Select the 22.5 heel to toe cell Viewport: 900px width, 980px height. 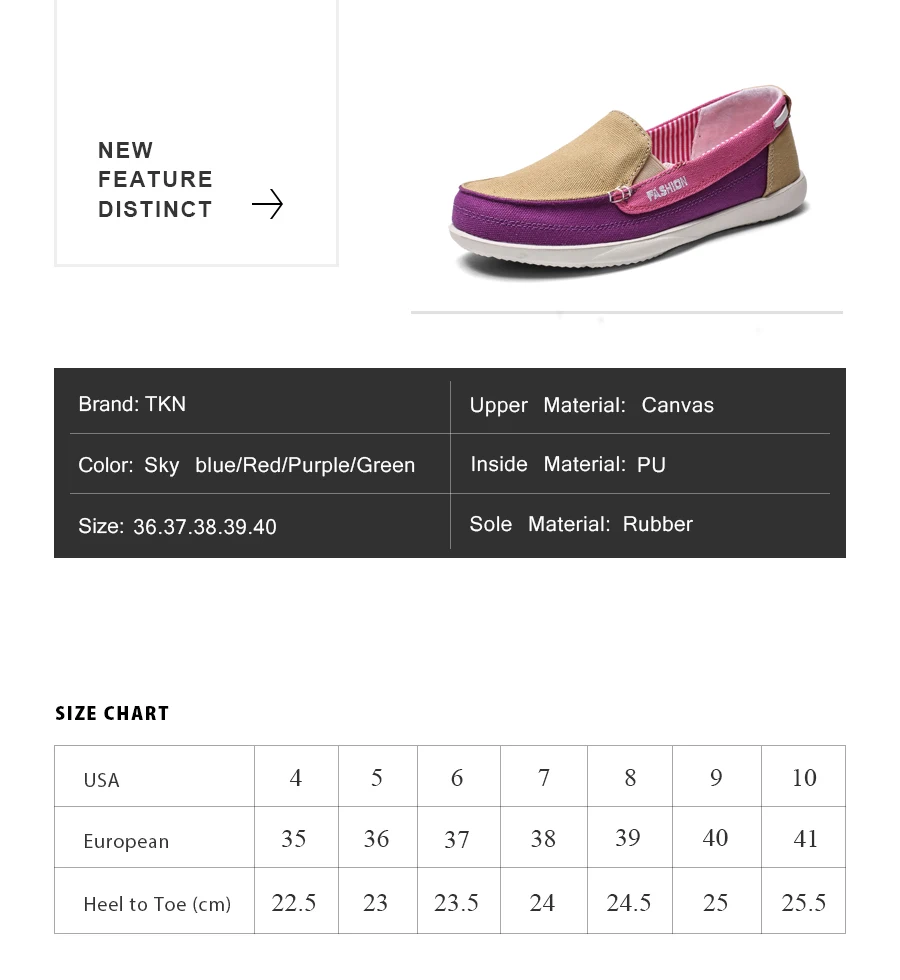[296, 901]
